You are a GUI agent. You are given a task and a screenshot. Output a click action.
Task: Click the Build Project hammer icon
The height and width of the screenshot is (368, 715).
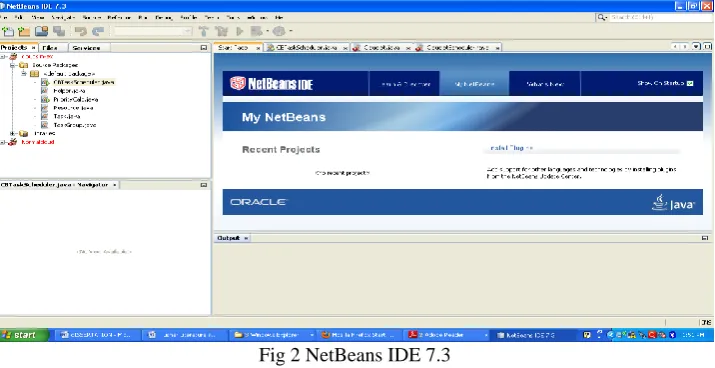point(203,31)
